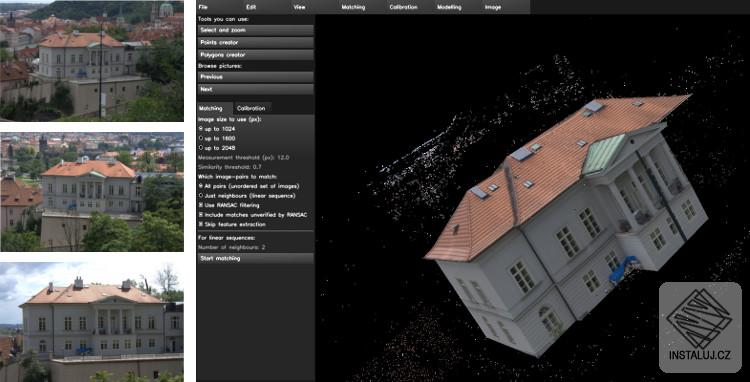Click the Start matching button

(x=255, y=259)
